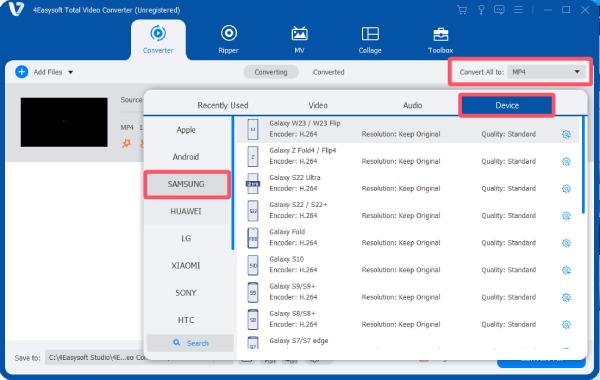Click the orange edit star icon under MP4
This screenshot has width=600, height=380.
[x=127, y=143]
